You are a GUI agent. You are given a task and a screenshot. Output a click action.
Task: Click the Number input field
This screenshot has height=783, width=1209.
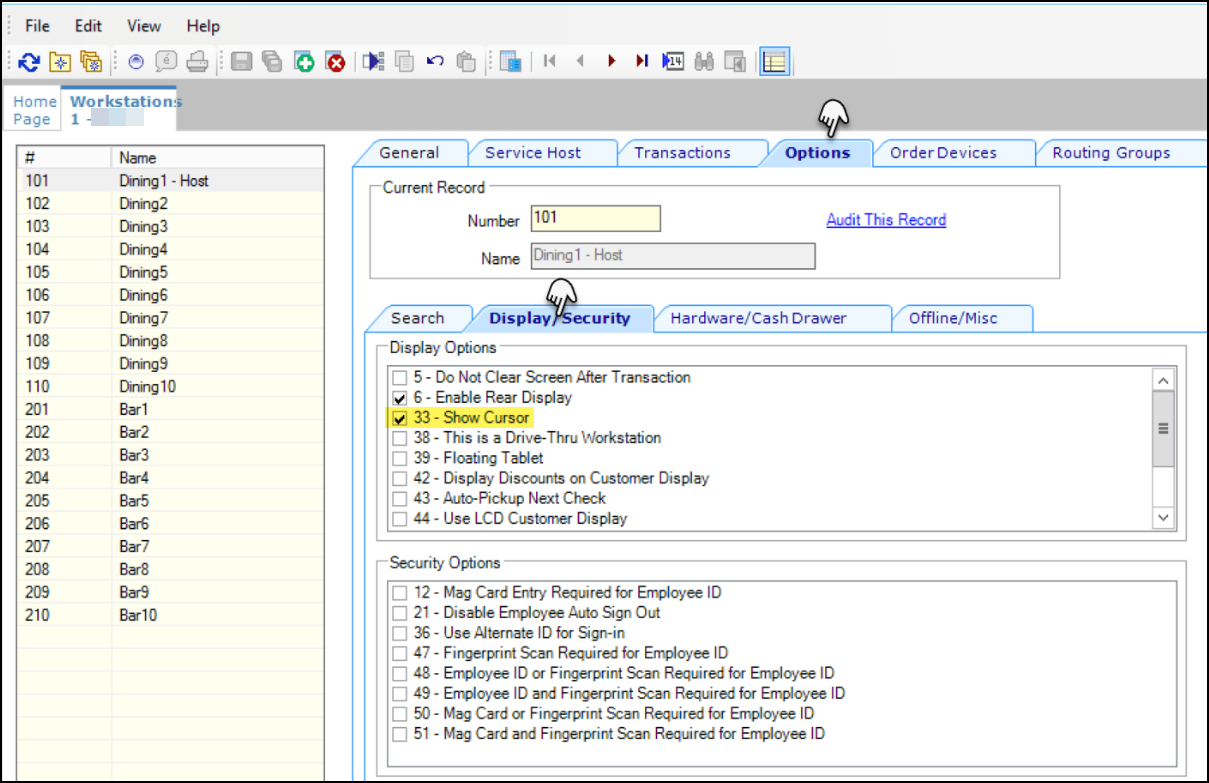[595, 218]
